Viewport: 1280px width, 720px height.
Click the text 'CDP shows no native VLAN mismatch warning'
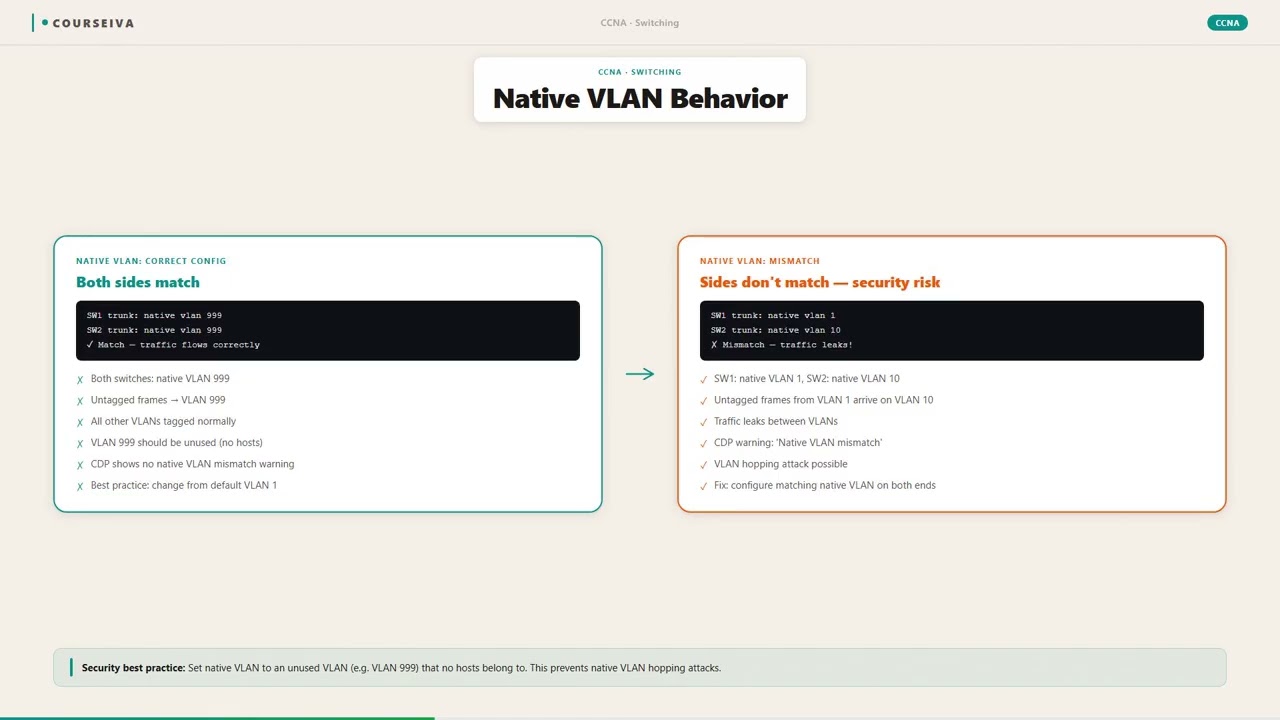click(x=192, y=464)
